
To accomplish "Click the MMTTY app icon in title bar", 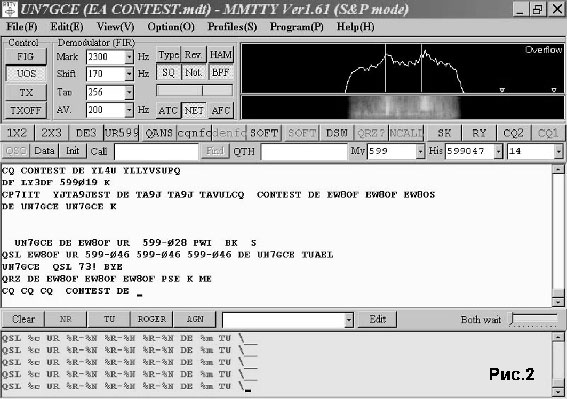I will click(9, 9).
